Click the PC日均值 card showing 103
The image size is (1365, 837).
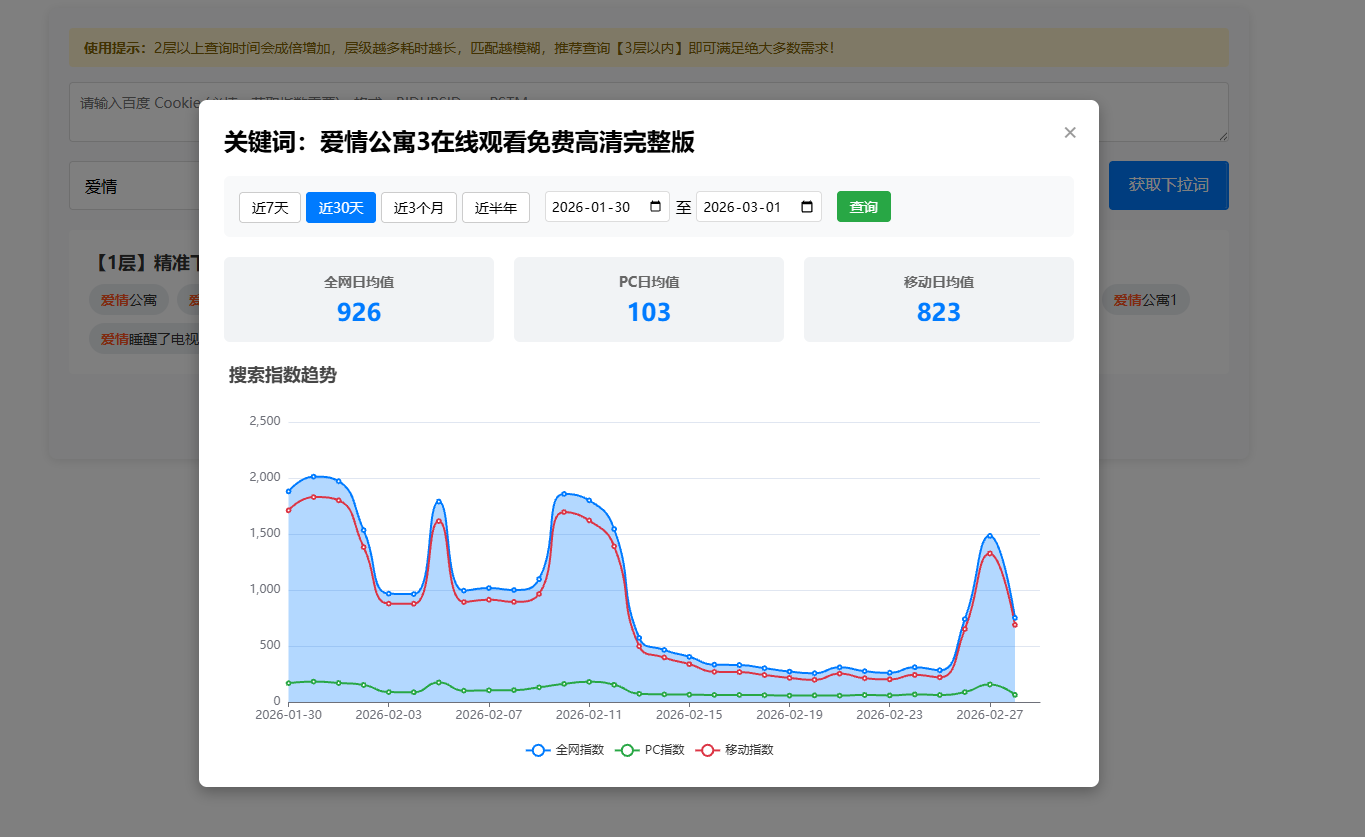click(x=649, y=299)
